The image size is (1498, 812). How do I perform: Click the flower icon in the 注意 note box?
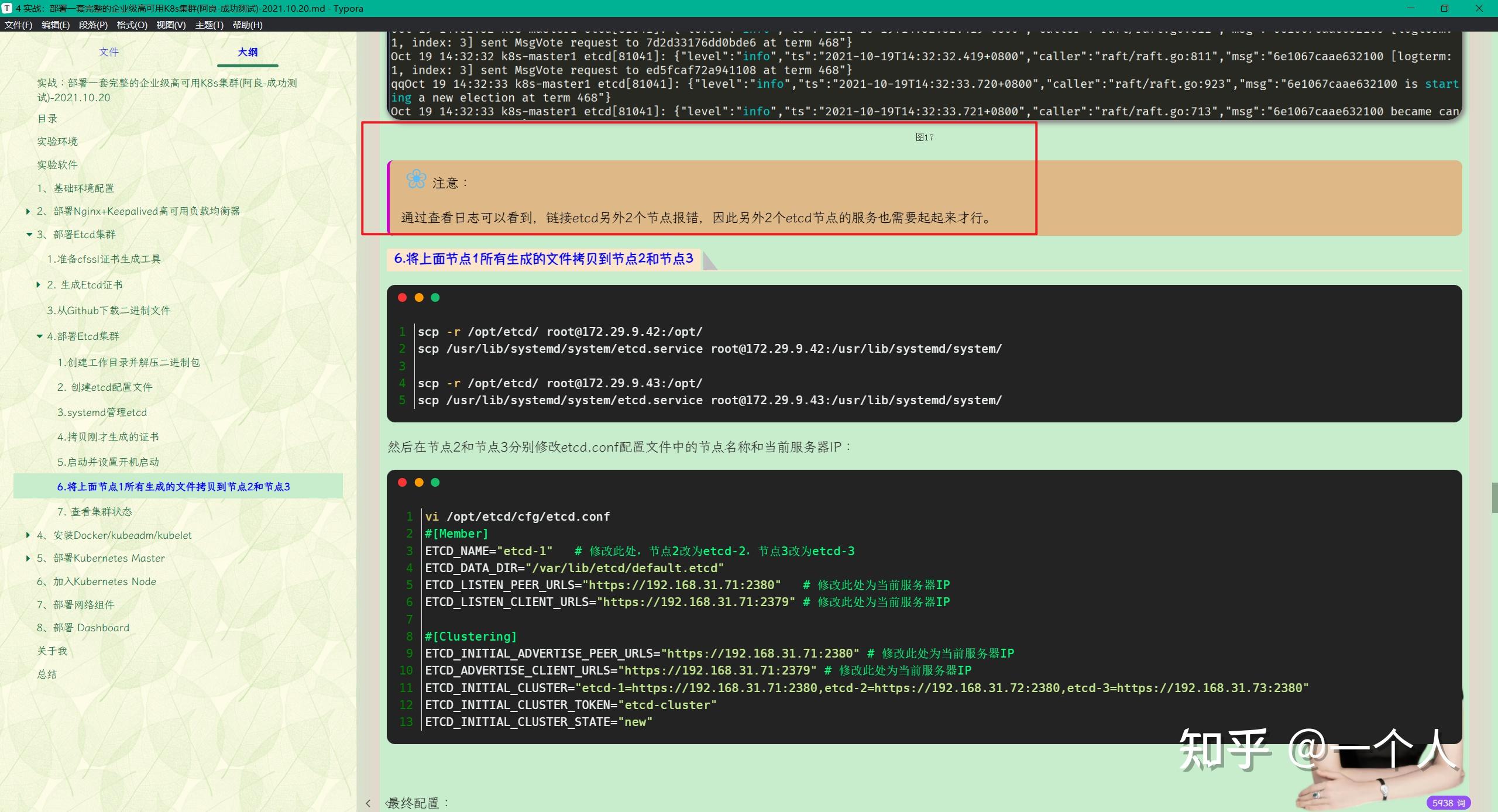pos(415,180)
